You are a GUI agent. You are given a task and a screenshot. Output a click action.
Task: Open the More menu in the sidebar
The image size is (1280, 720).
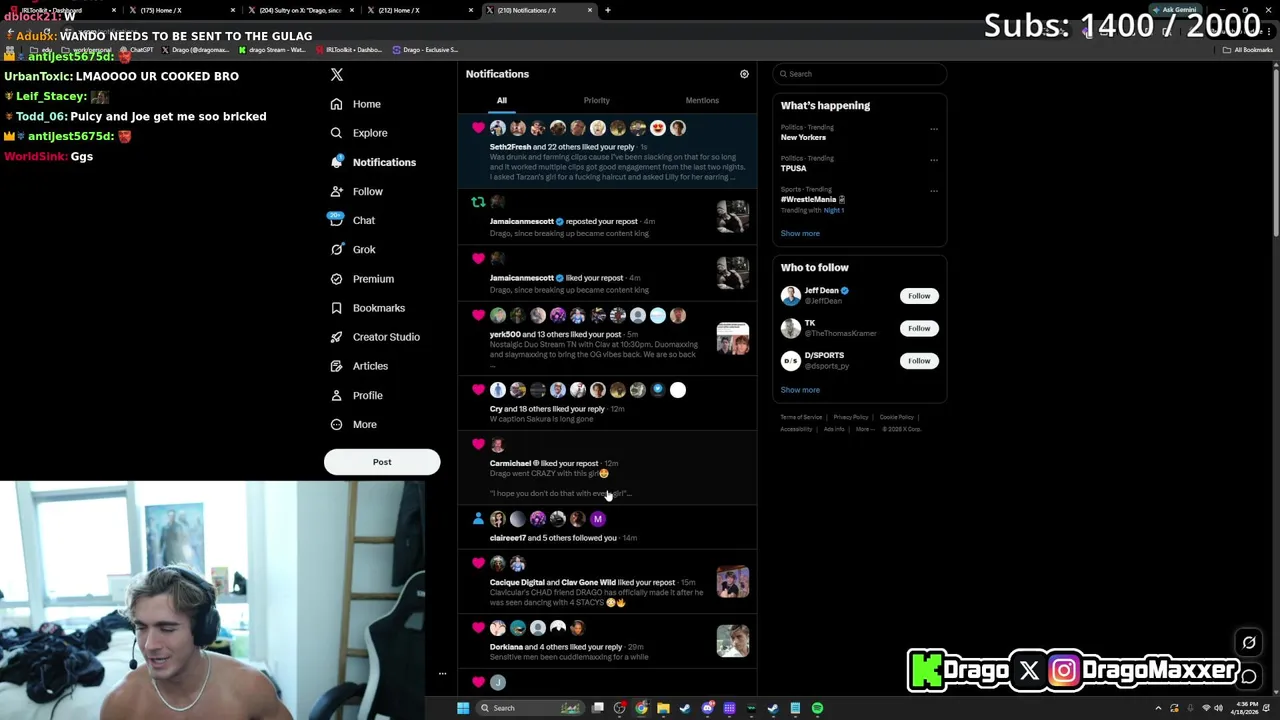pyautogui.click(x=353, y=424)
